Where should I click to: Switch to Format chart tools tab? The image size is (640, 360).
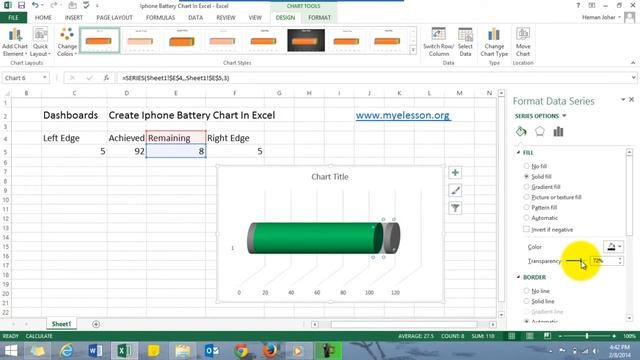319,18
